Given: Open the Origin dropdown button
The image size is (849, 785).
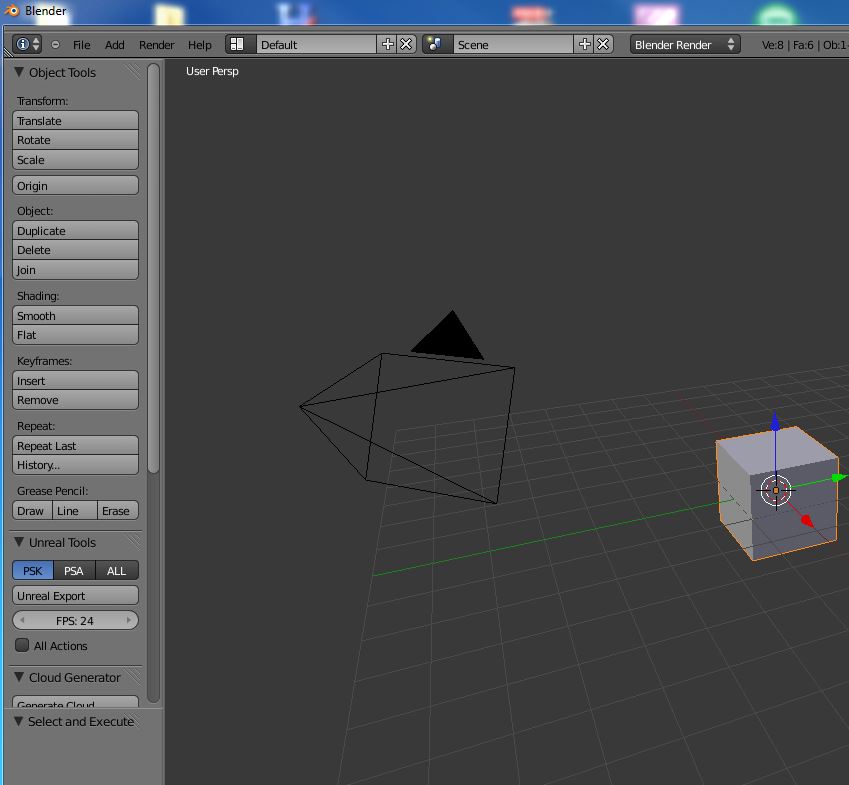Looking at the screenshot, I should pos(75,186).
